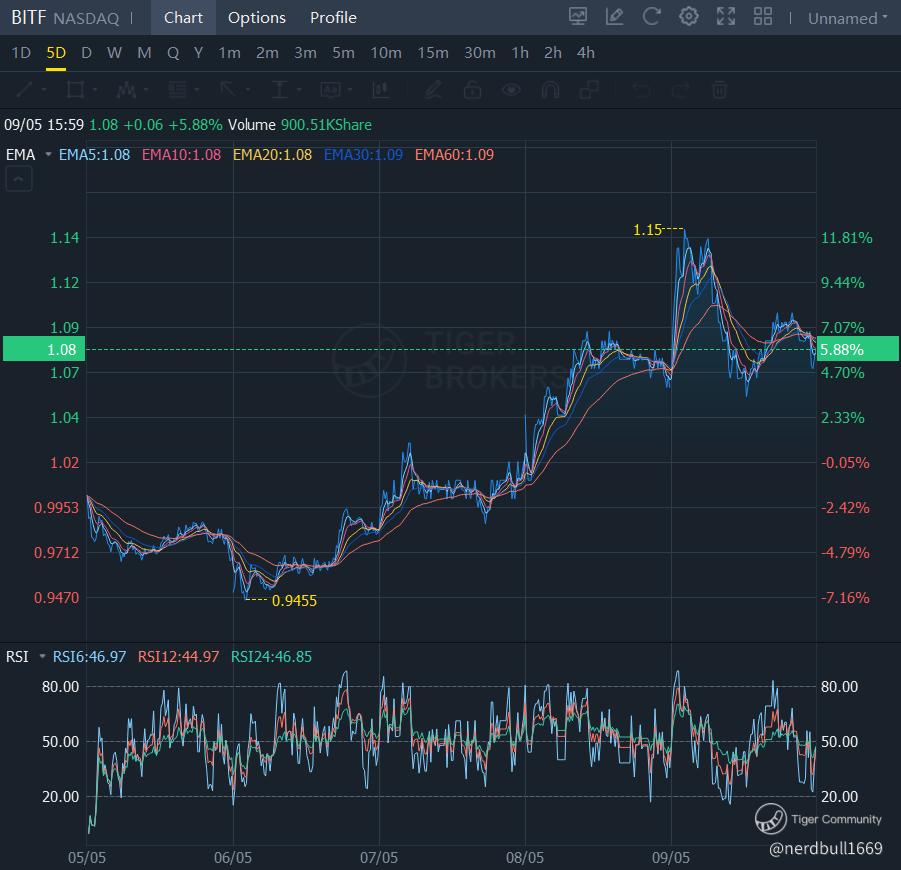This screenshot has width=901, height=870.
Task: Switch to the Options tab
Action: [x=256, y=18]
